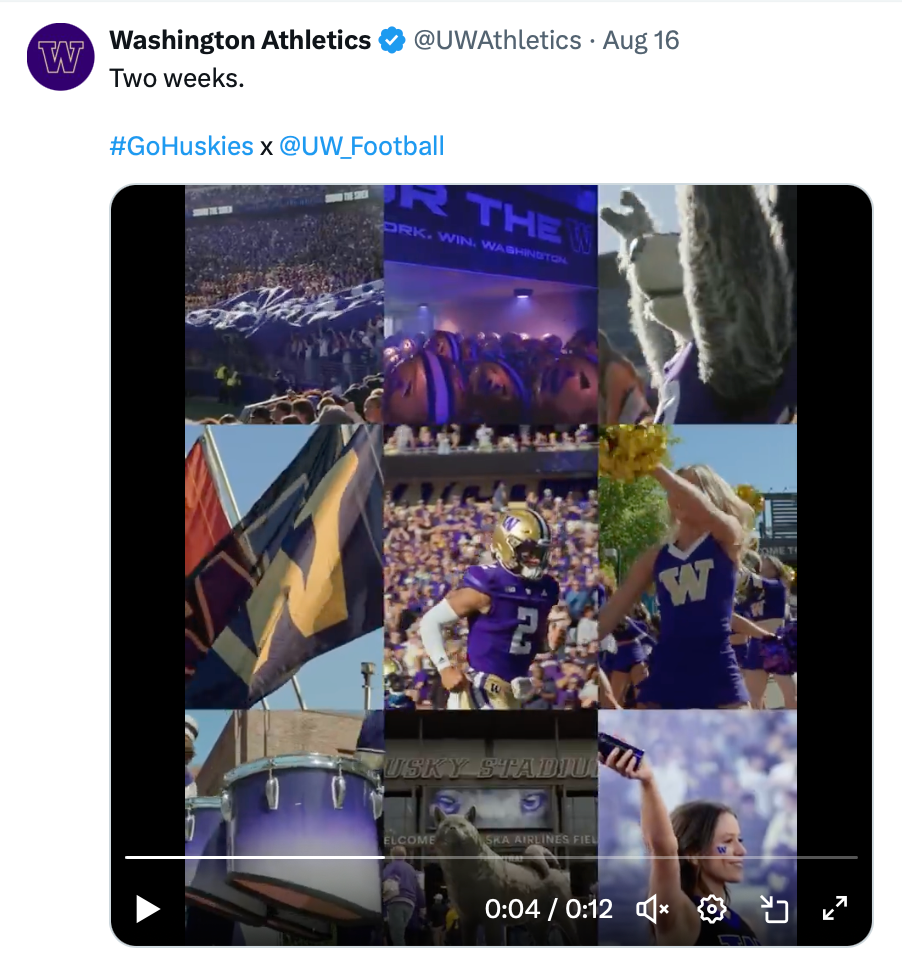The width and height of the screenshot is (902, 958).
Task: Unmute the video sound
Action: coord(652,908)
